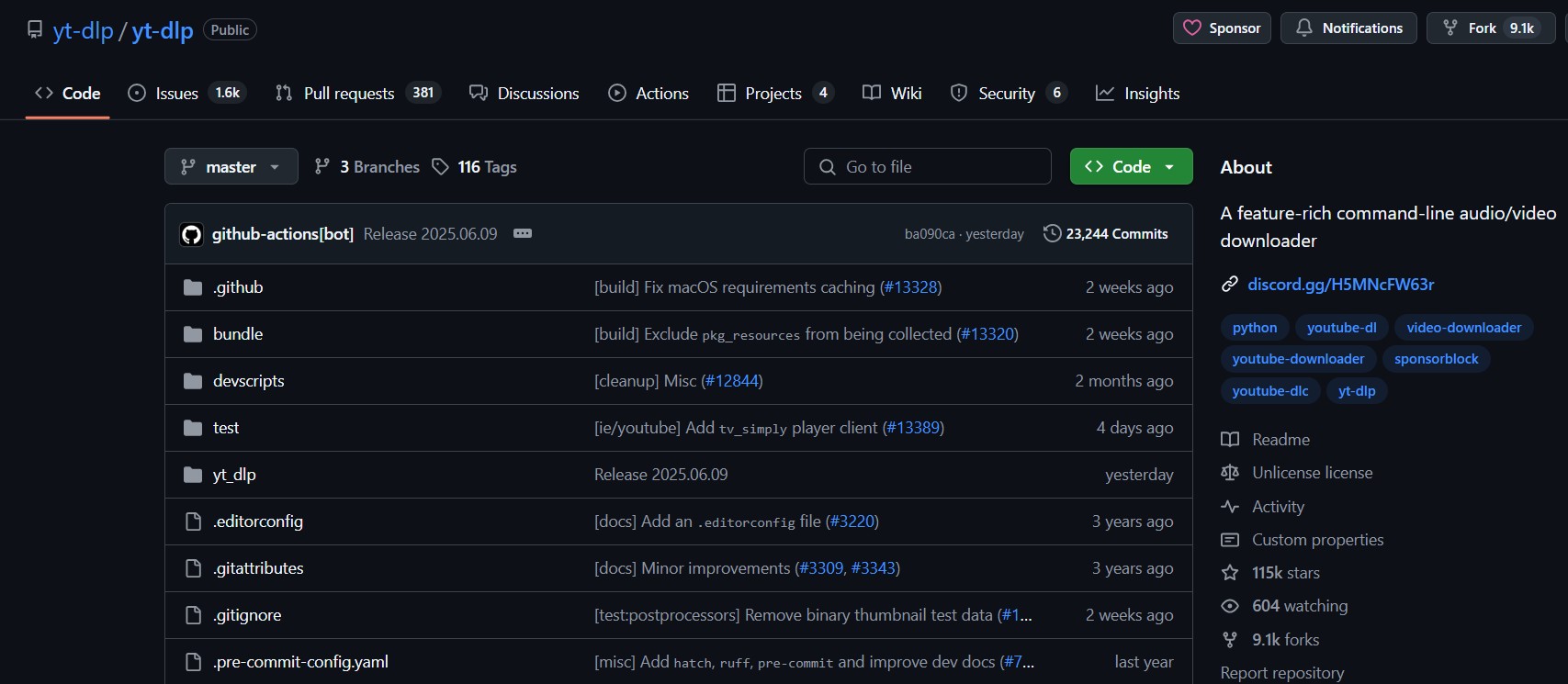Click the github-actions[bot] avatar
Image resolution: width=1568 pixels, height=684 pixels.
pos(191,234)
